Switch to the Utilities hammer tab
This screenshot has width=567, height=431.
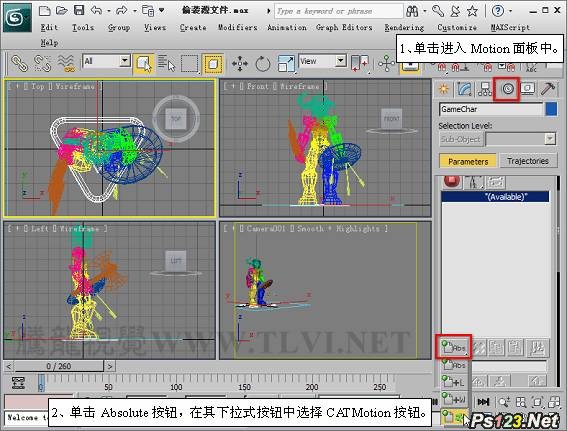548,89
